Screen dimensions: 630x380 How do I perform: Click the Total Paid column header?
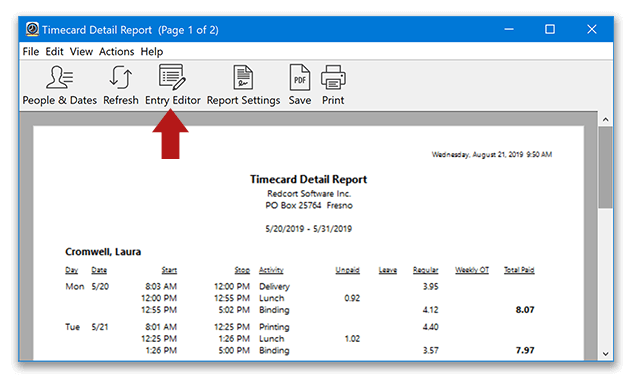[x=519, y=270]
